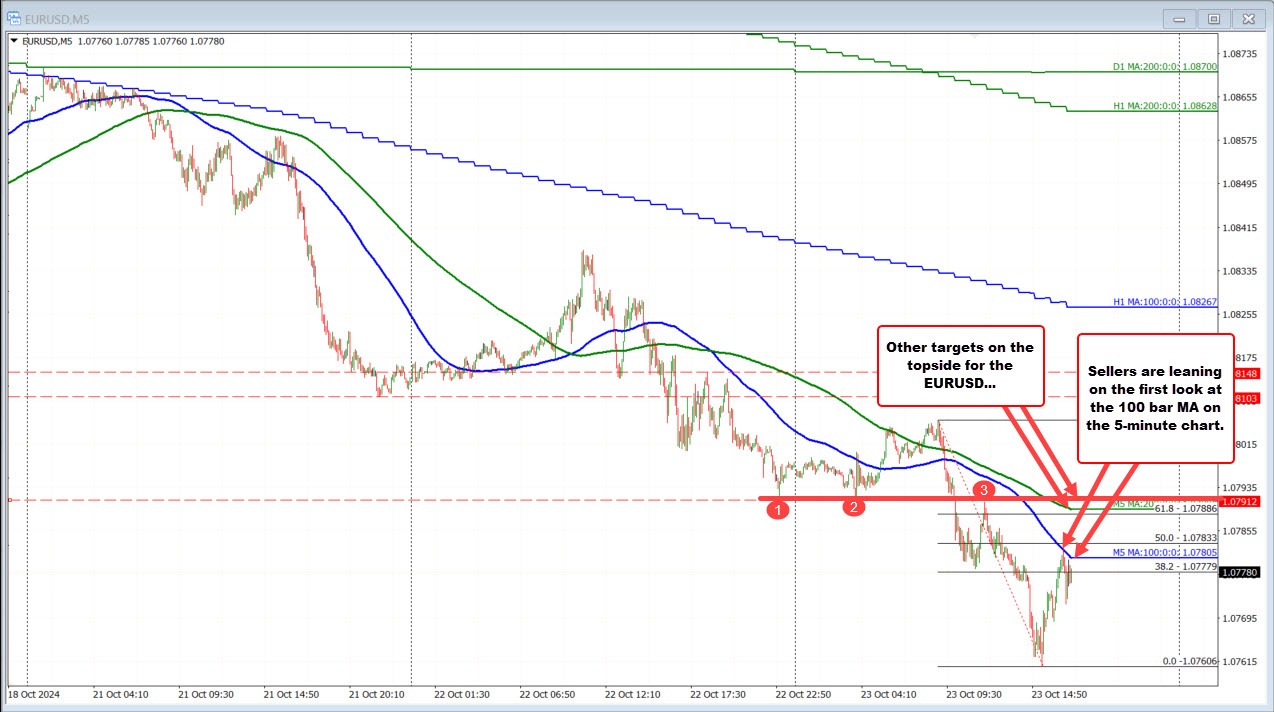Viewport: 1274px width, 712px height.
Task: Click the EURUSD chart window icon
Action: [14, 18]
